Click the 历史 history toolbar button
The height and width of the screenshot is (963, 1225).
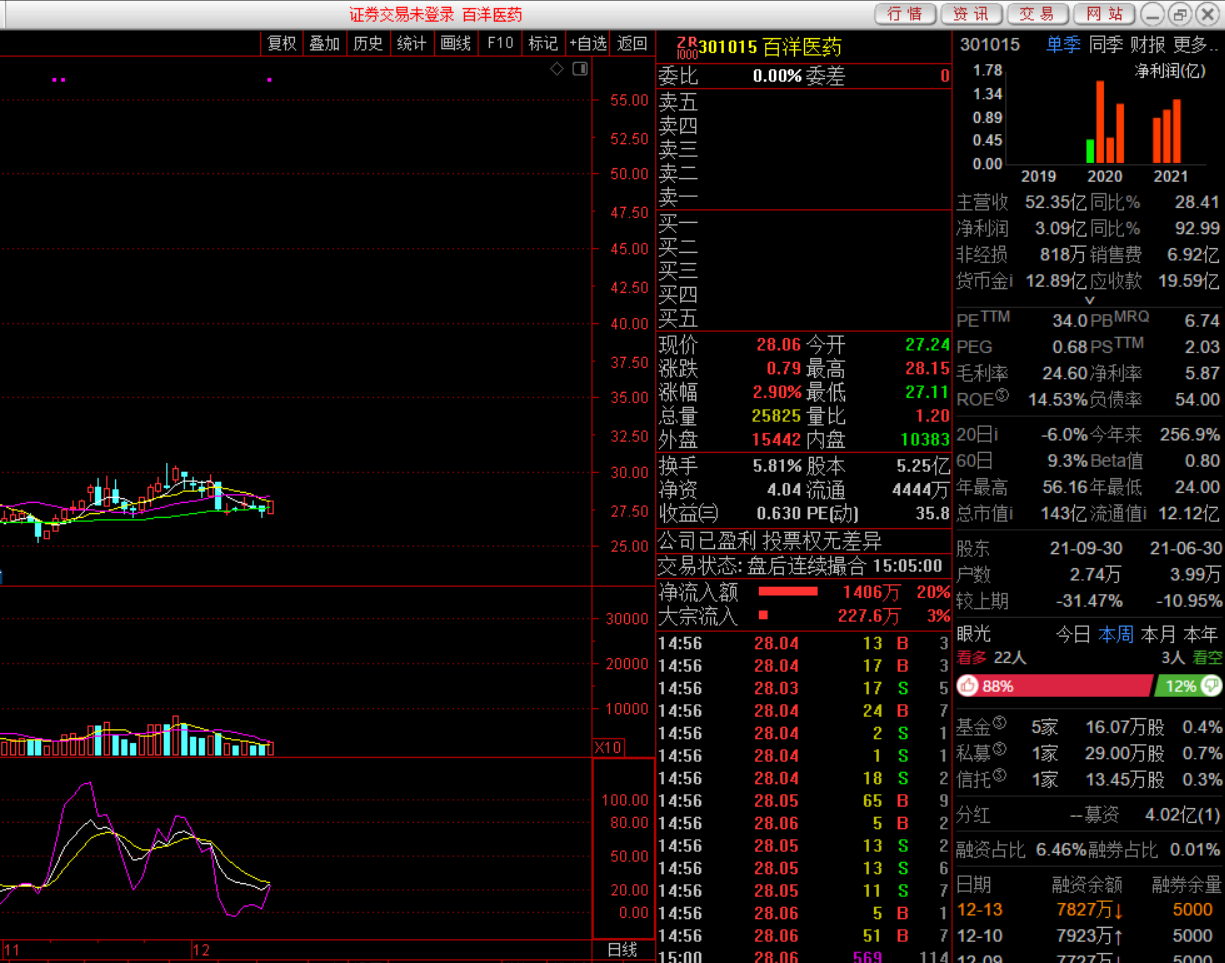point(368,43)
